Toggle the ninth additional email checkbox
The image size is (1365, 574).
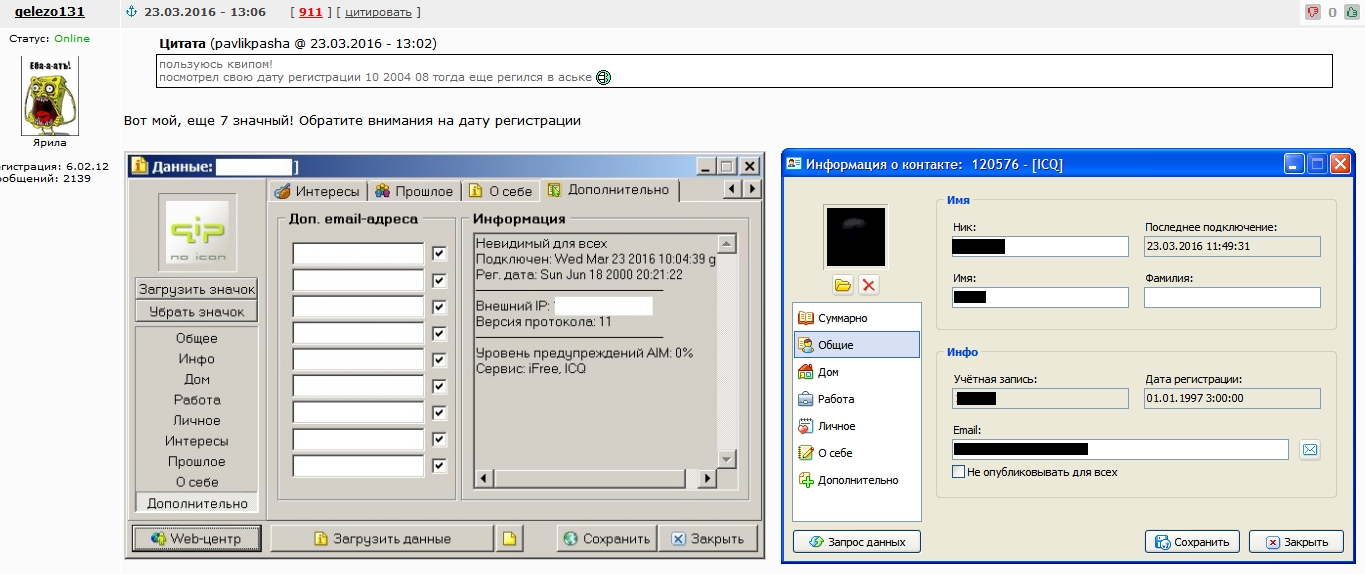click(x=439, y=465)
